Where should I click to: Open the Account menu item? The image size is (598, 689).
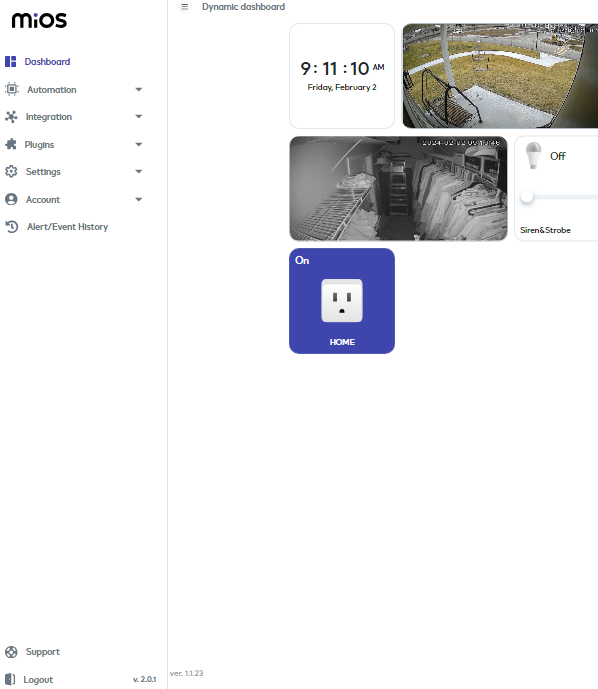(x=43, y=199)
